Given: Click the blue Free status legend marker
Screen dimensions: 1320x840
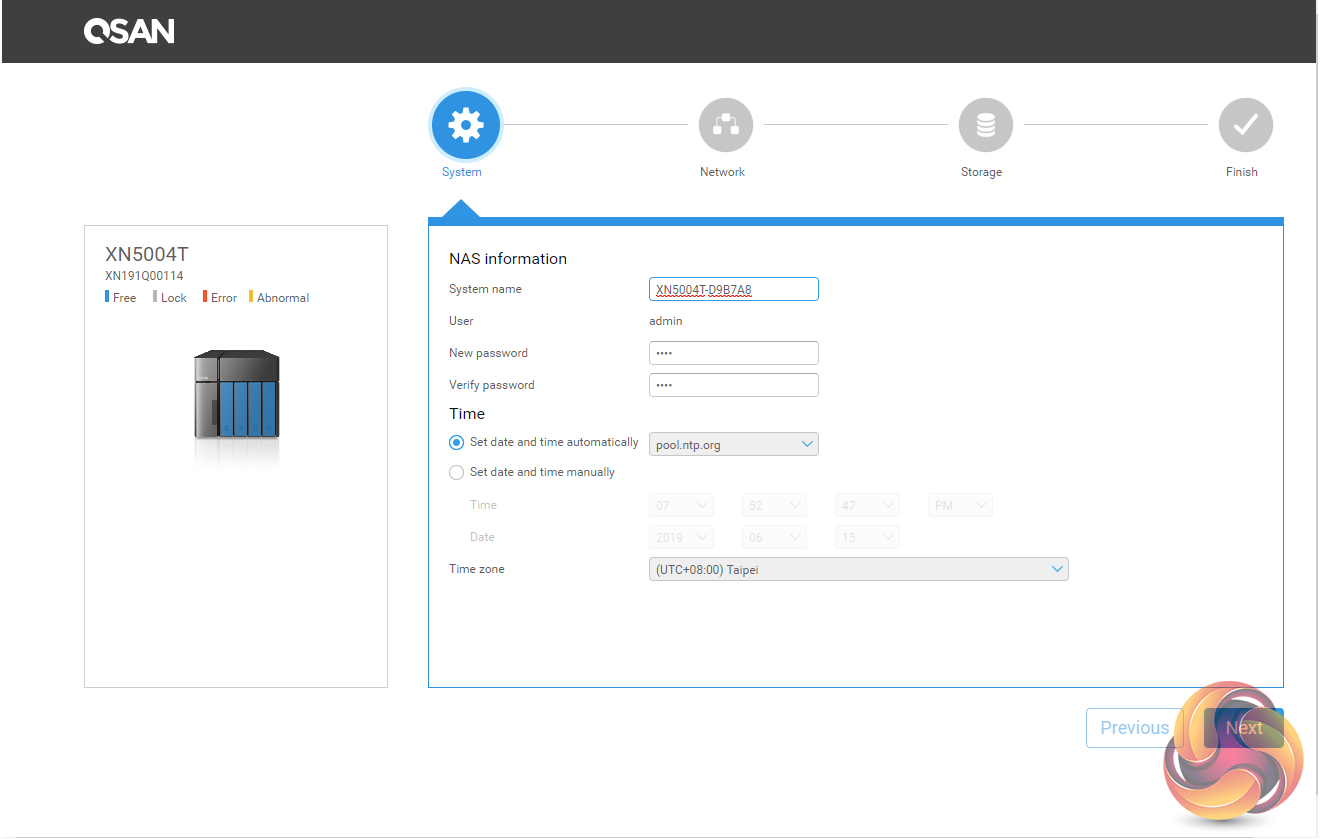Looking at the screenshot, I should click(x=107, y=297).
